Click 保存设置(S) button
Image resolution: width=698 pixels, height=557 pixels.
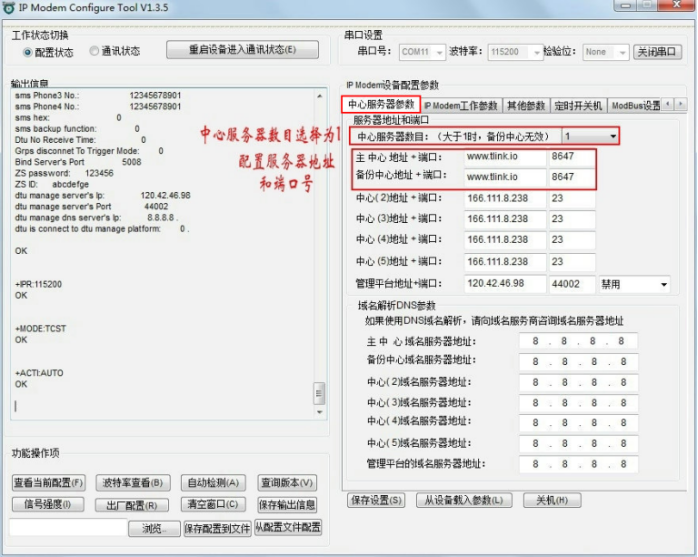click(377, 500)
